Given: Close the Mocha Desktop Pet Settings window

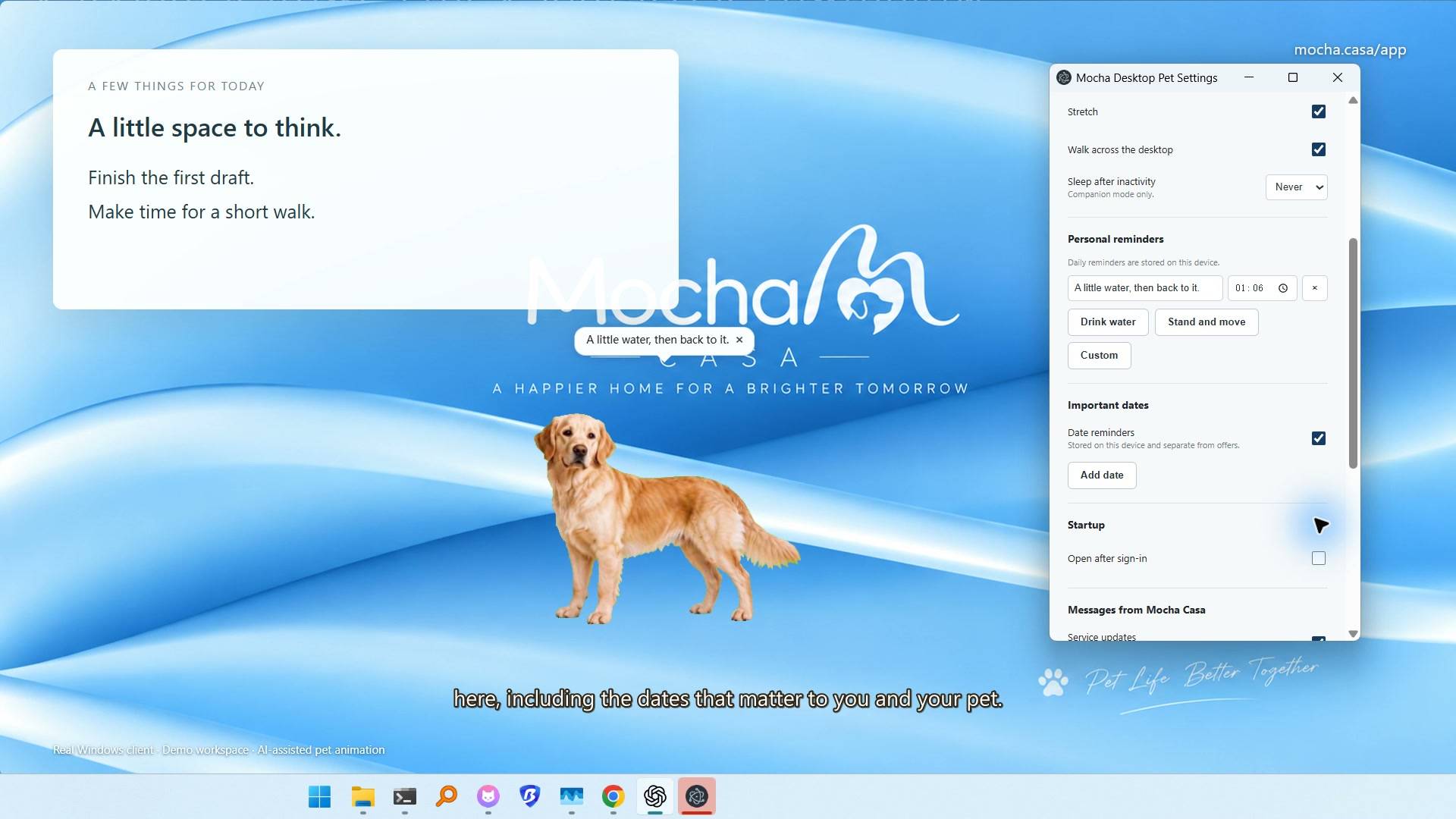Looking at the screenshot, I should pyautogui.click(x=1338, y=77).
